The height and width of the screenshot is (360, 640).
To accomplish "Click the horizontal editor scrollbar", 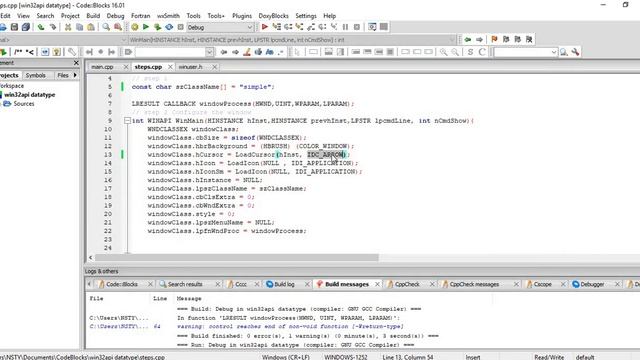I will (237, 258).
